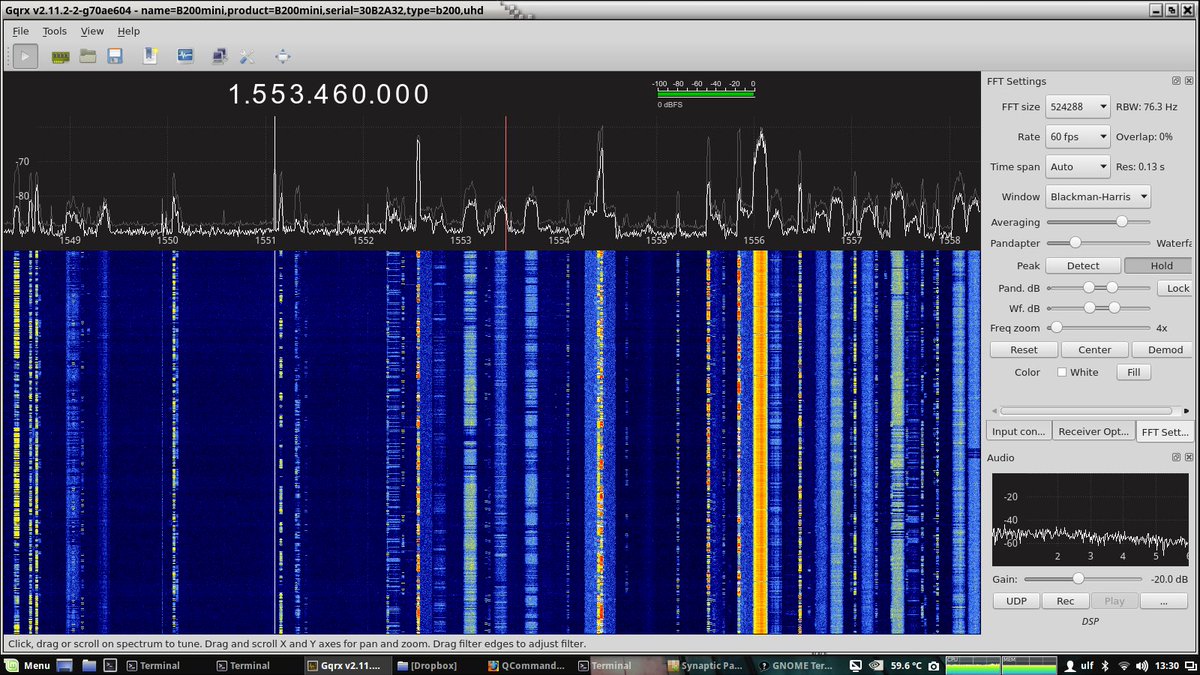The width and height of the screenshot is (1200, 675).
Task: Launch terminal from taskbar quick icon
Action: point(112,665)
